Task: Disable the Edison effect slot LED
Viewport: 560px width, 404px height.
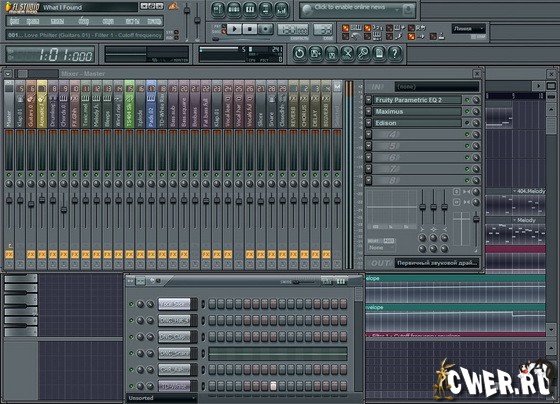Action: [467, 123]
